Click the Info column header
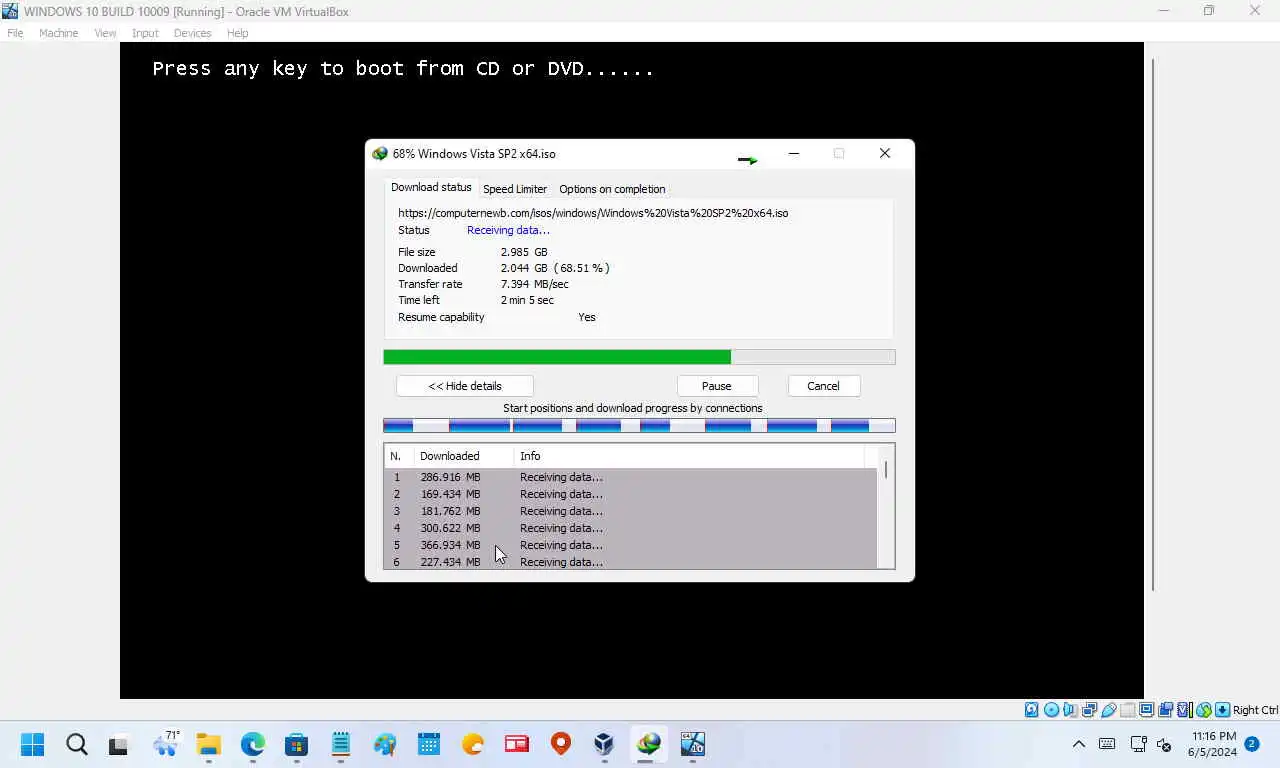1280x768 pixels. (689, 456)
